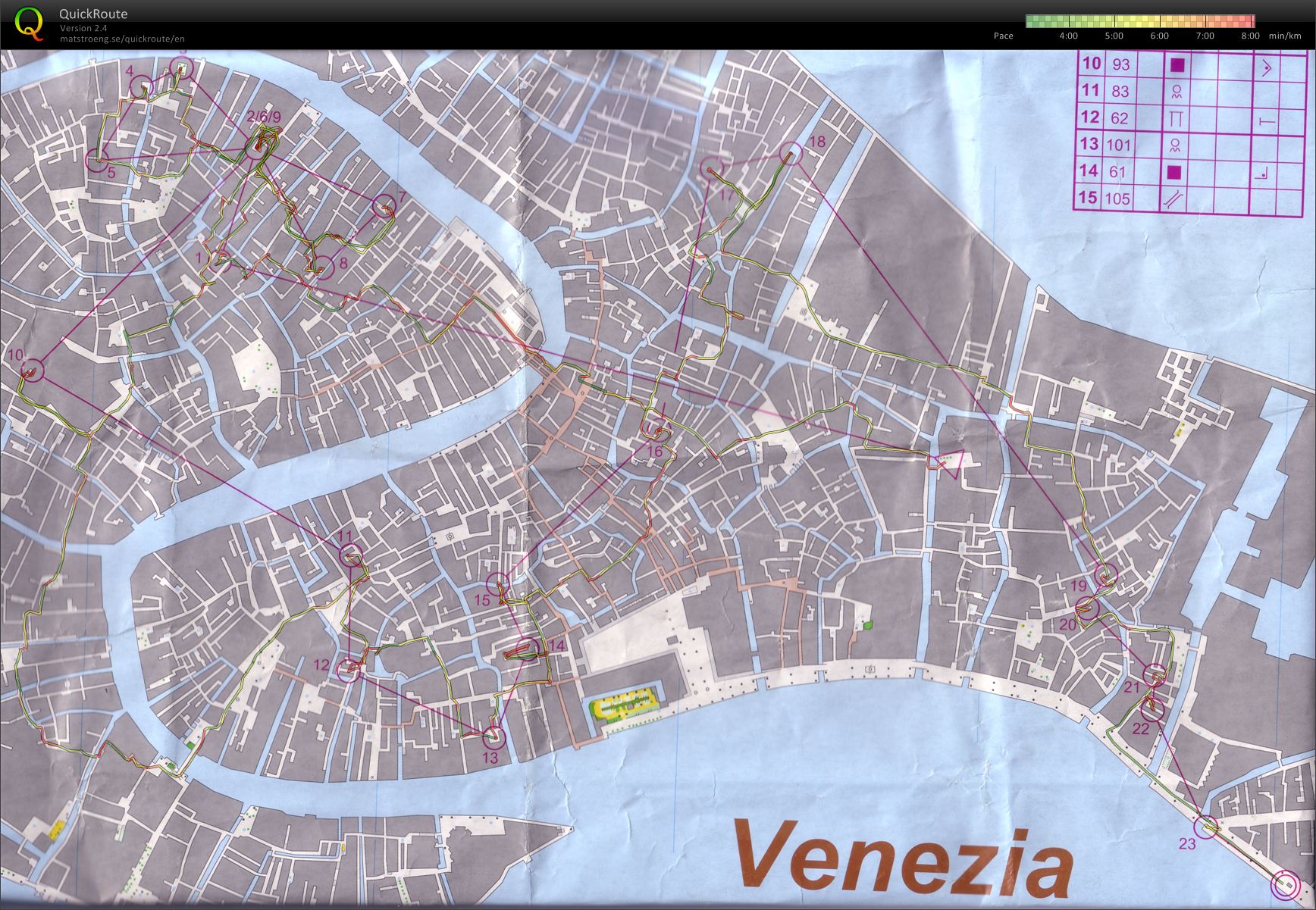Screen dimensions: 1316x910
Task: Click the filled square symbol in row 10
Action: [1177, 65]
